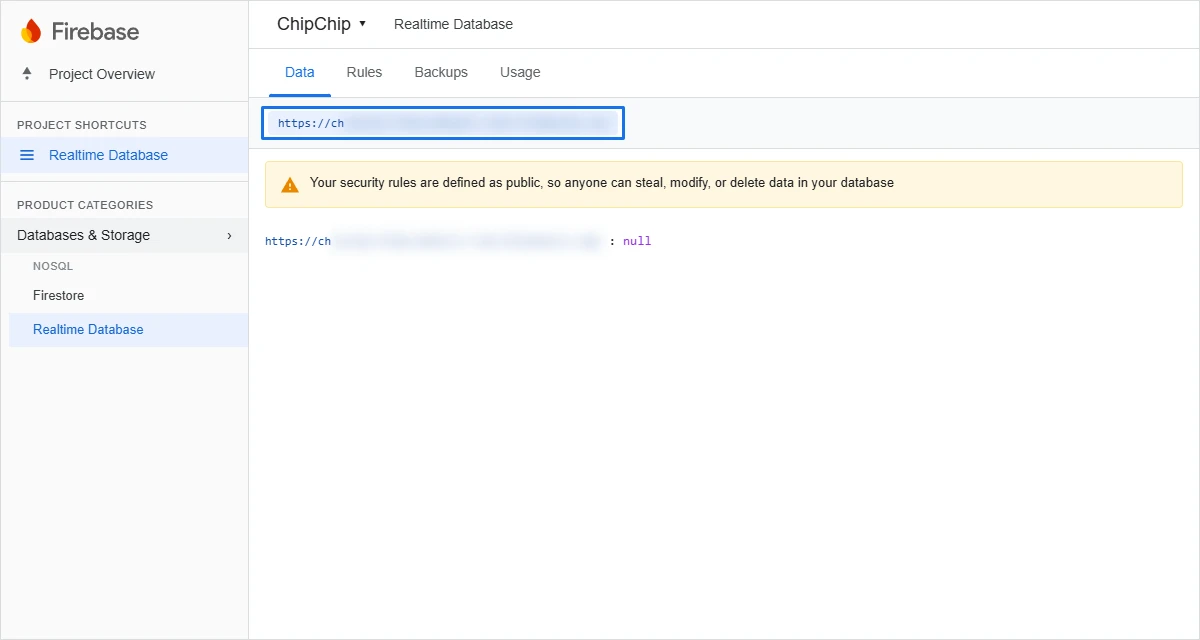The image size is (1200, 640).
Task: Select Realtime Database under NoSQL
Action: click(x=128, y=330)
